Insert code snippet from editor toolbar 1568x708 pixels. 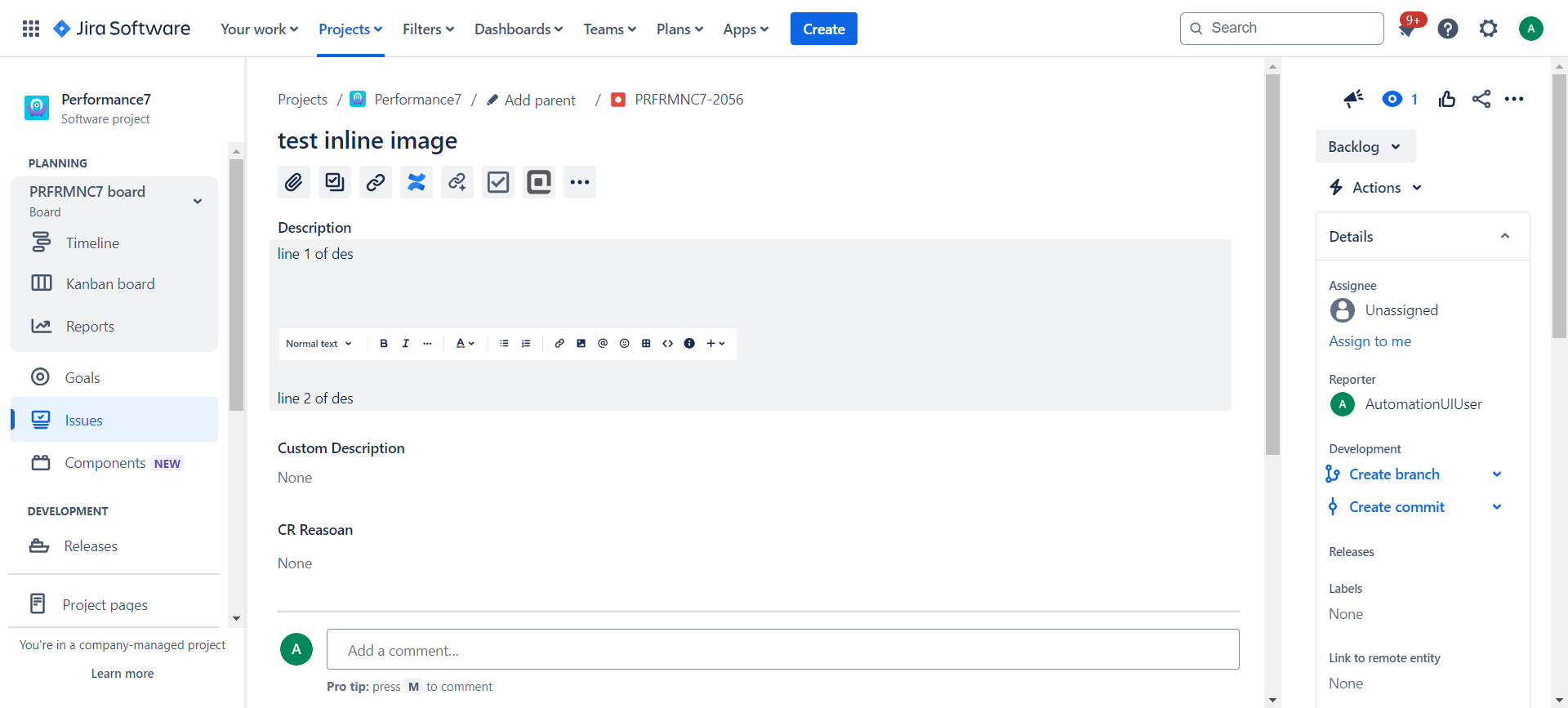click(x=668, y=344)
